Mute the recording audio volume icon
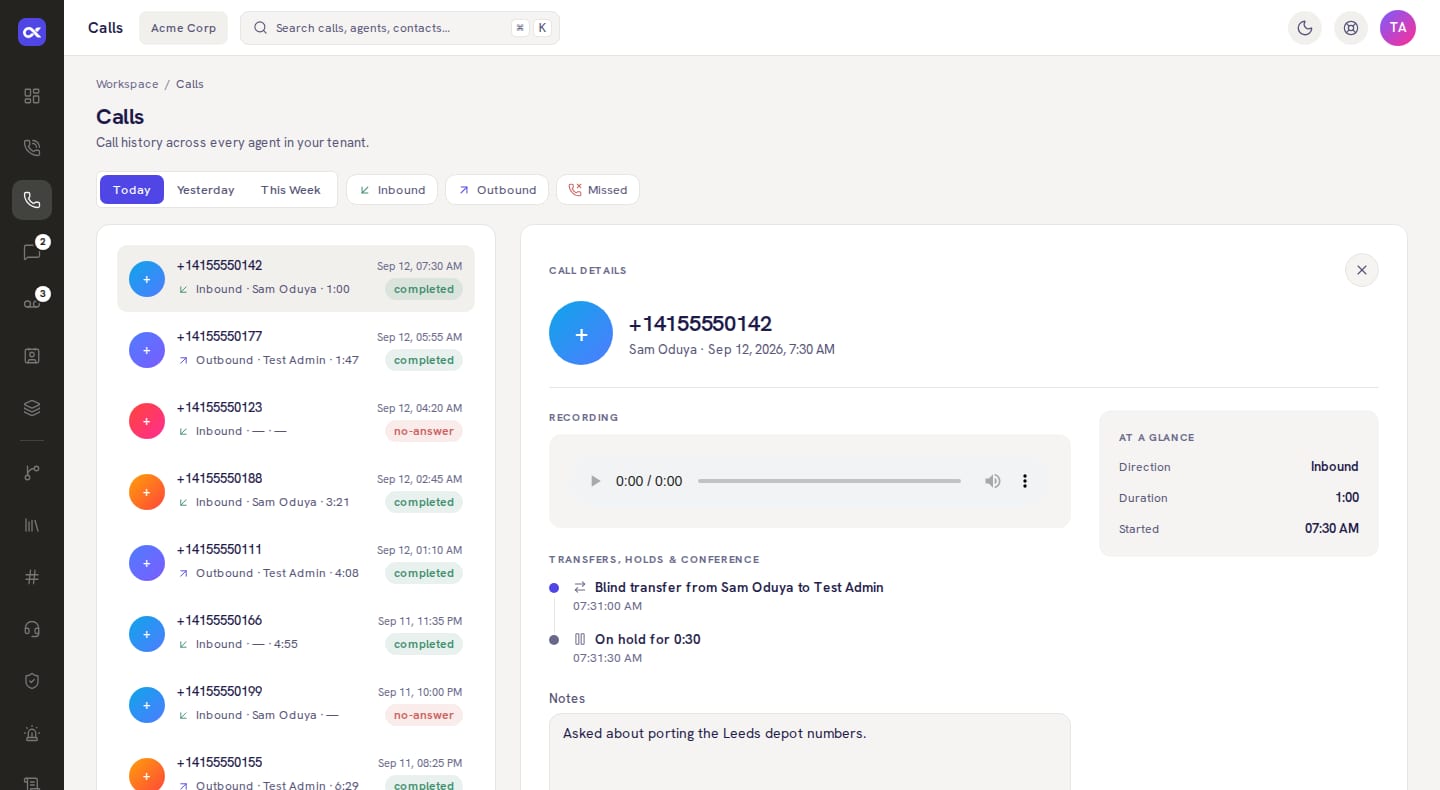Screen dimensions: 1440x790 coord(993,481)
